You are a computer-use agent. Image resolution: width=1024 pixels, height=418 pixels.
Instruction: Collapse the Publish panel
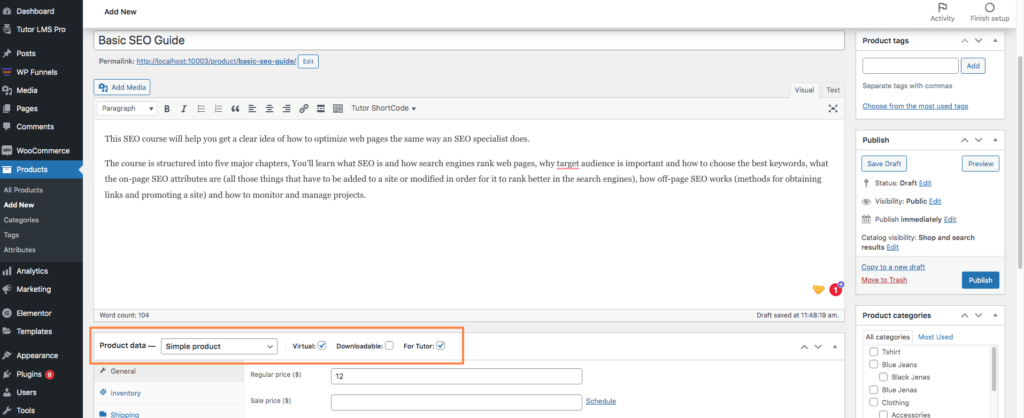(x=995, y=140)
